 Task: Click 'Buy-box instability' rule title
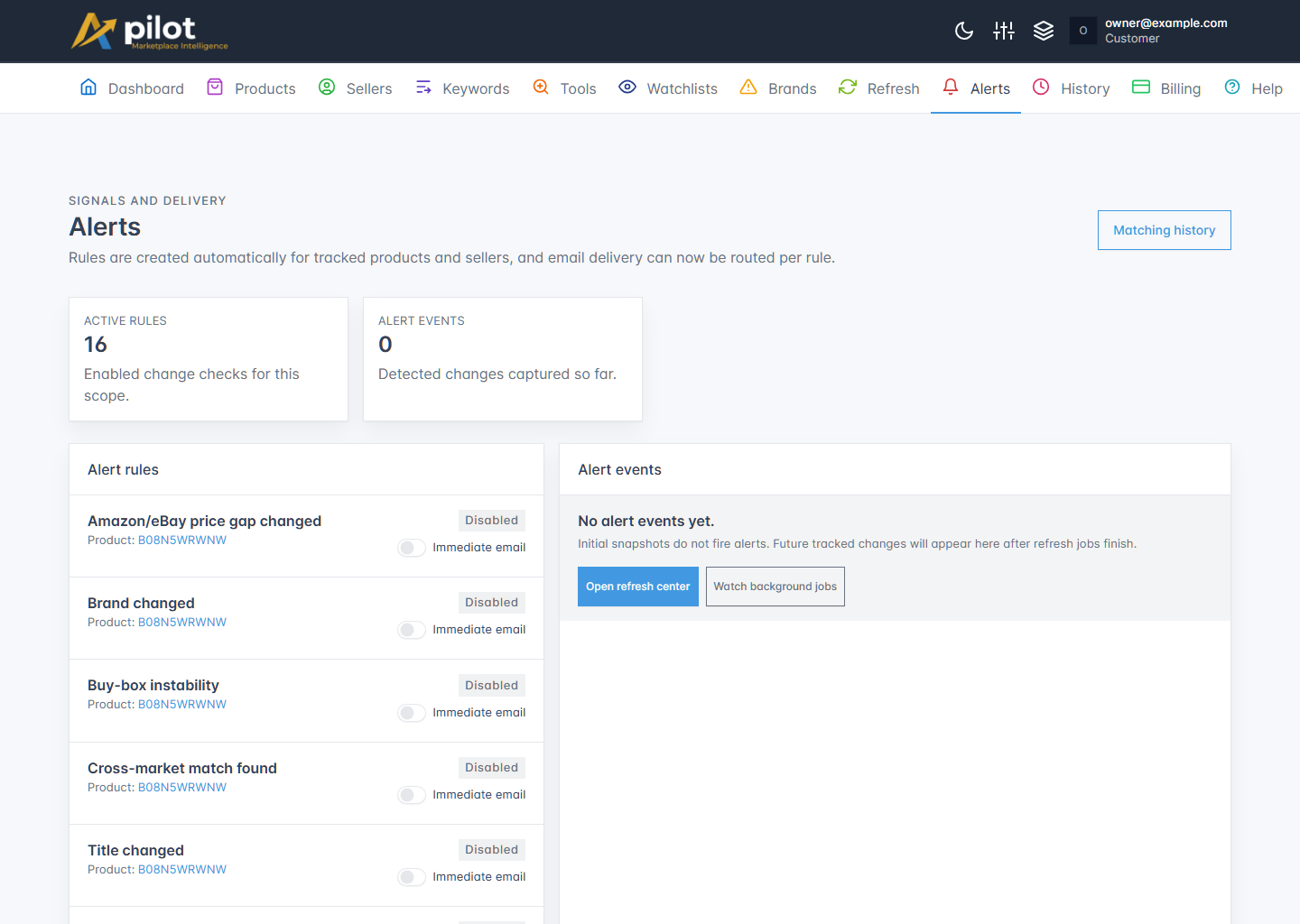[x=153, y=686]
